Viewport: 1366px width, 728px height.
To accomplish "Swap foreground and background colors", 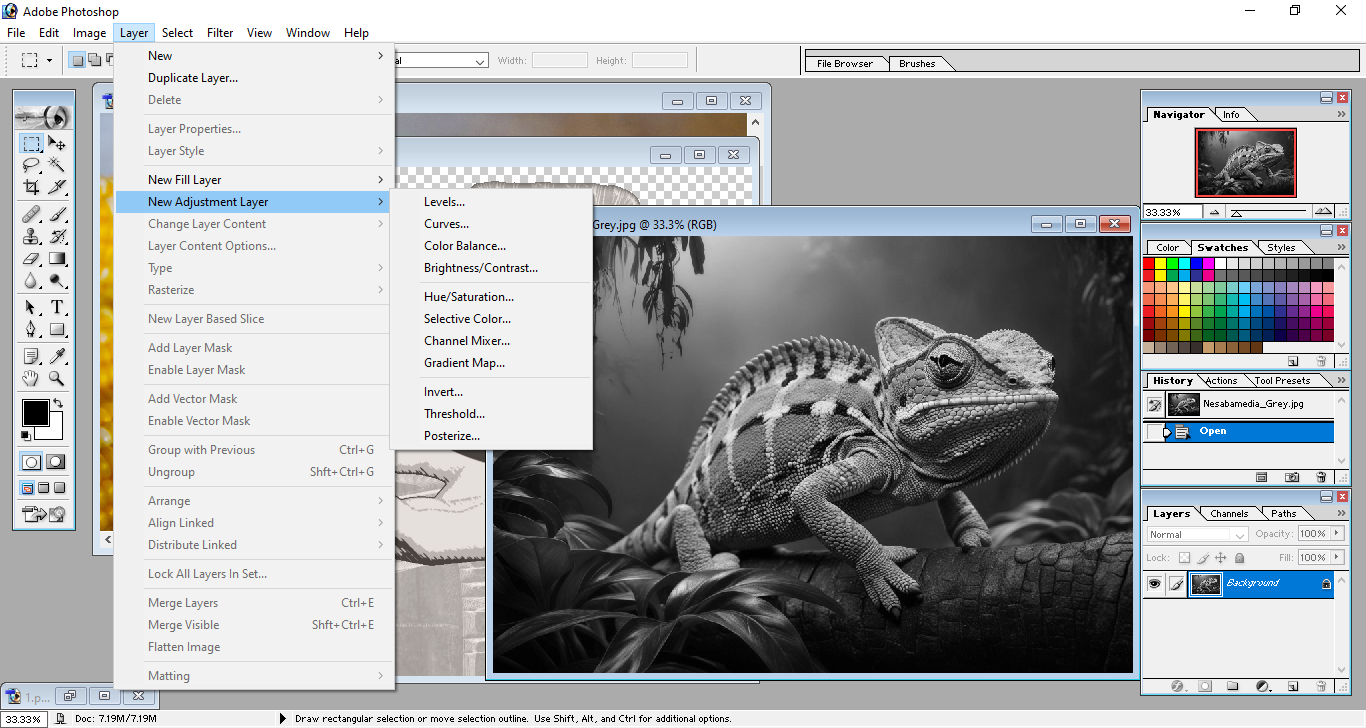I will 57,404.
